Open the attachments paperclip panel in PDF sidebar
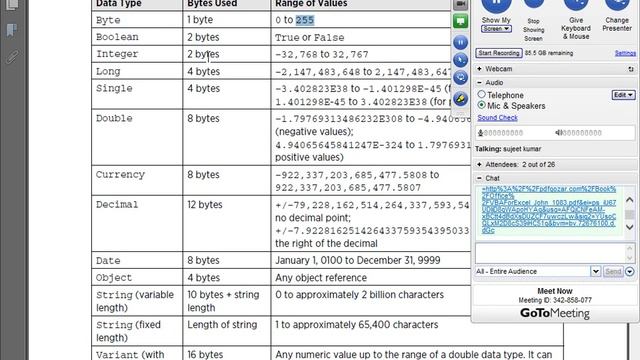This screenshot has width=640, height=360. (11, 57)
